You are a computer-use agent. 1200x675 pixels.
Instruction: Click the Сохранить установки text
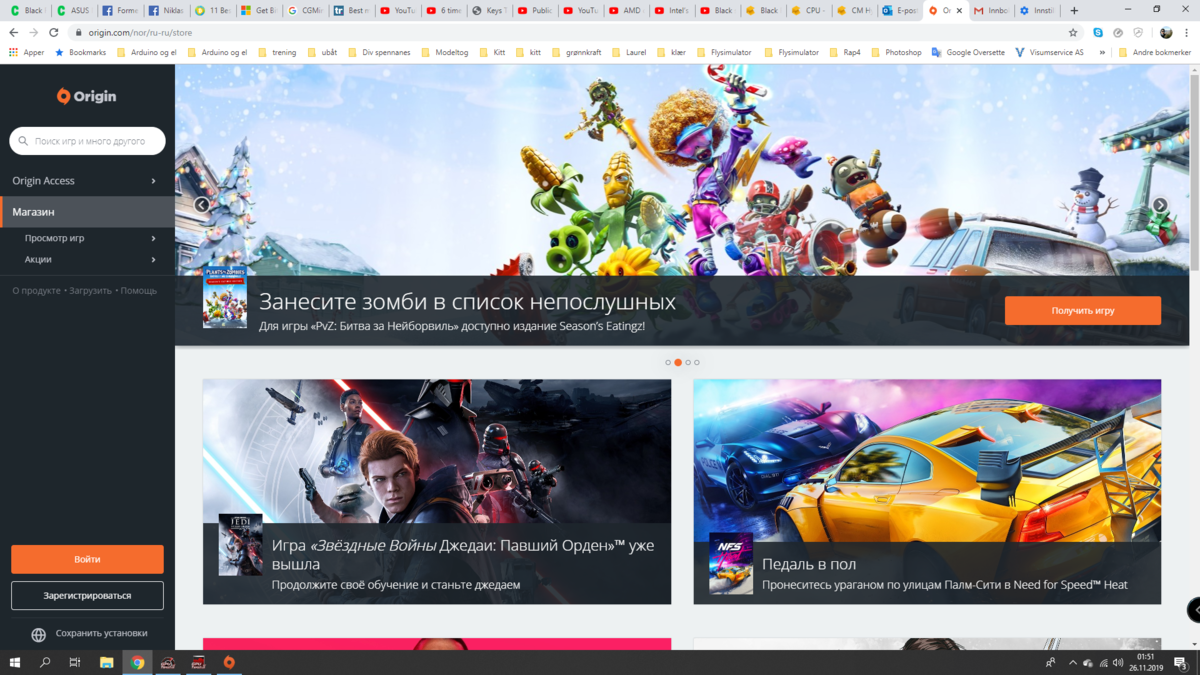coord(101,633)
